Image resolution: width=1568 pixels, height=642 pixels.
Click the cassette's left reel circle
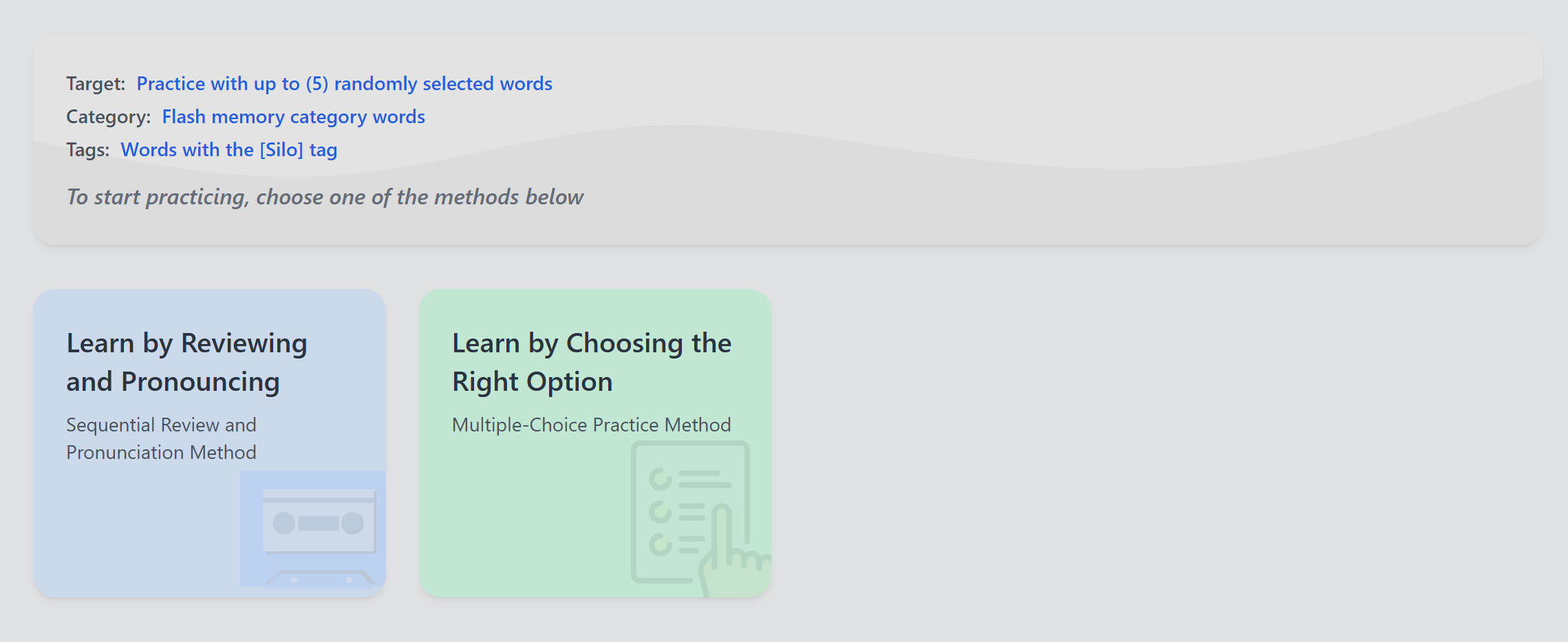[284, 523]
